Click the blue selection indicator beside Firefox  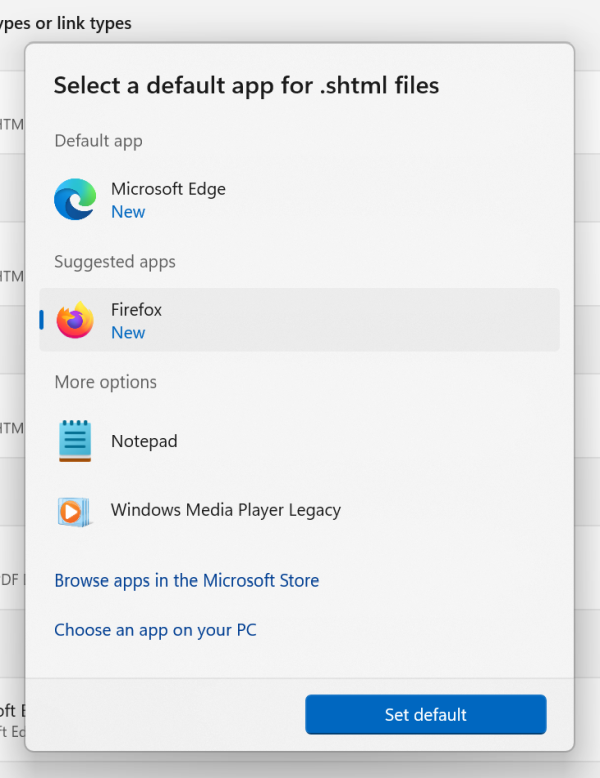pyautogui.click(x=41, y=320)
